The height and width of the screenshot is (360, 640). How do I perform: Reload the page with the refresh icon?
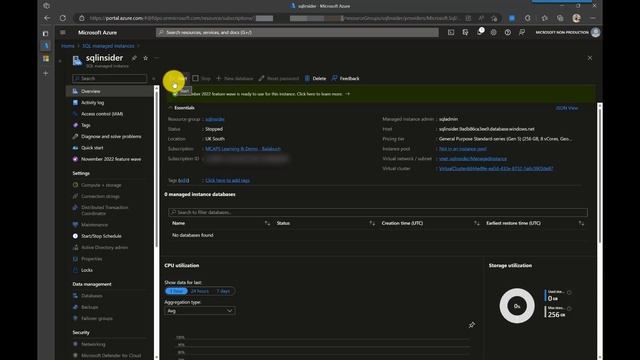62,18
